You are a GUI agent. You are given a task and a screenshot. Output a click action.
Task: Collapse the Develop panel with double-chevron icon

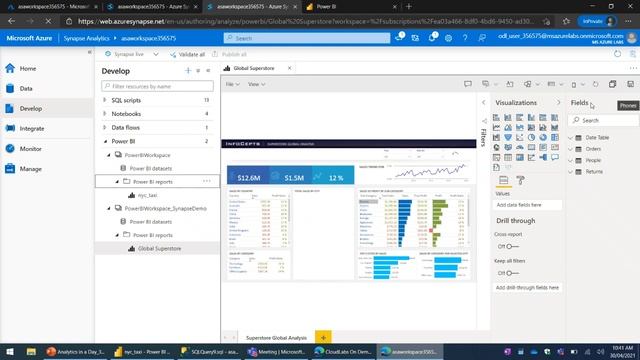[208, 71]
